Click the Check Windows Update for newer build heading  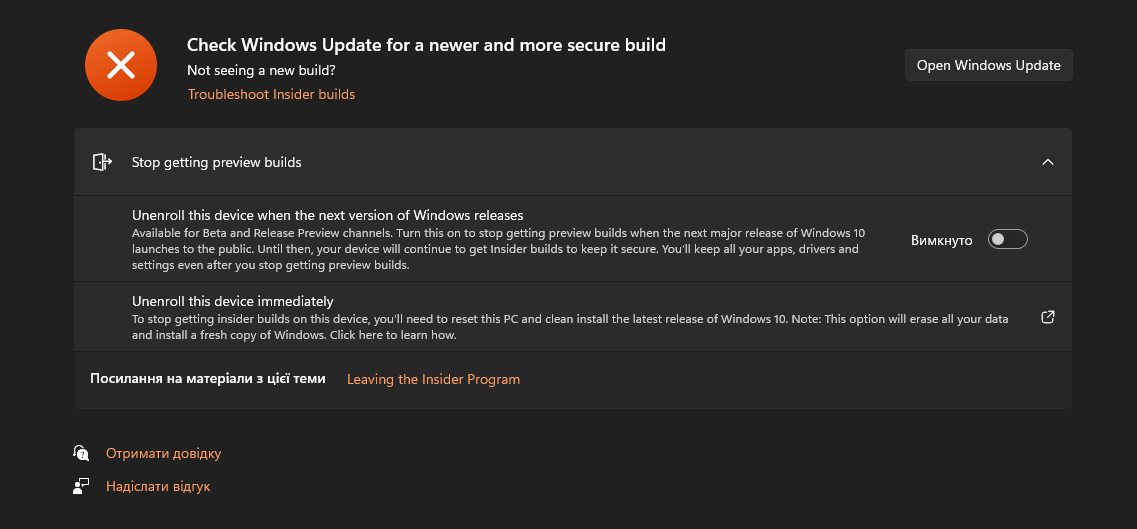[426, 45]
